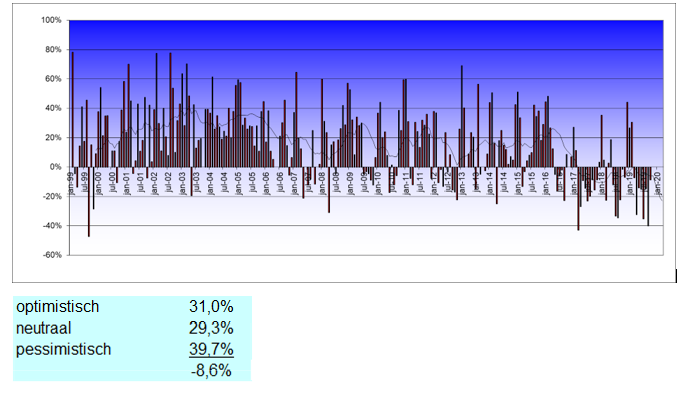Click the jul-11 x-axis label
Viewport: 685px width, 393px height.
[420, 183]
